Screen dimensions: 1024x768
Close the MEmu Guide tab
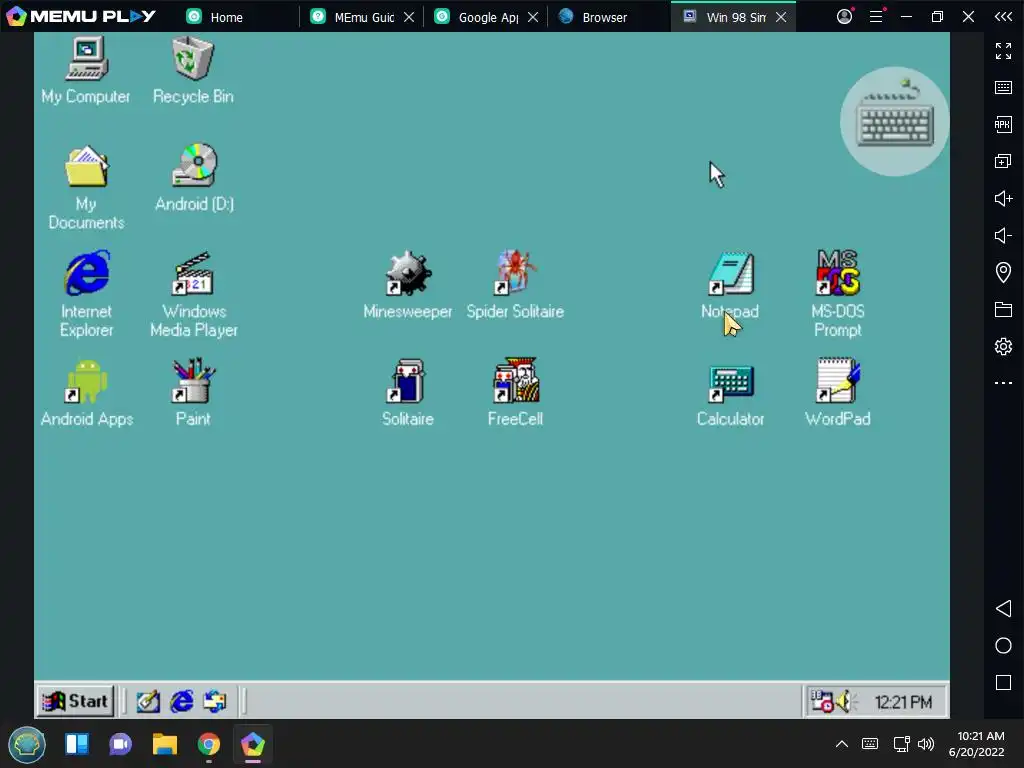409,17
